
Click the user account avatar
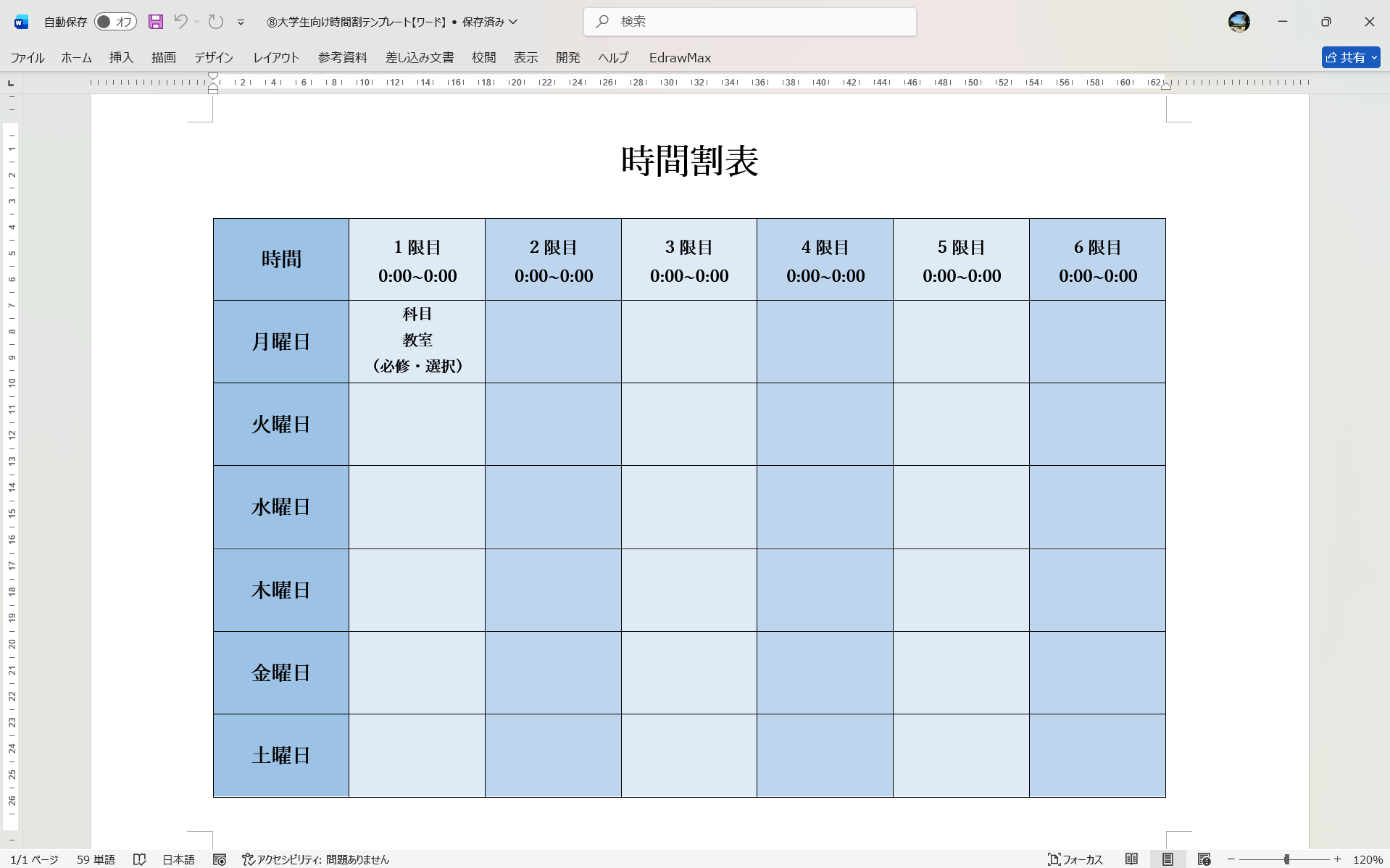pyautogui.click(x=1239, y=22)
